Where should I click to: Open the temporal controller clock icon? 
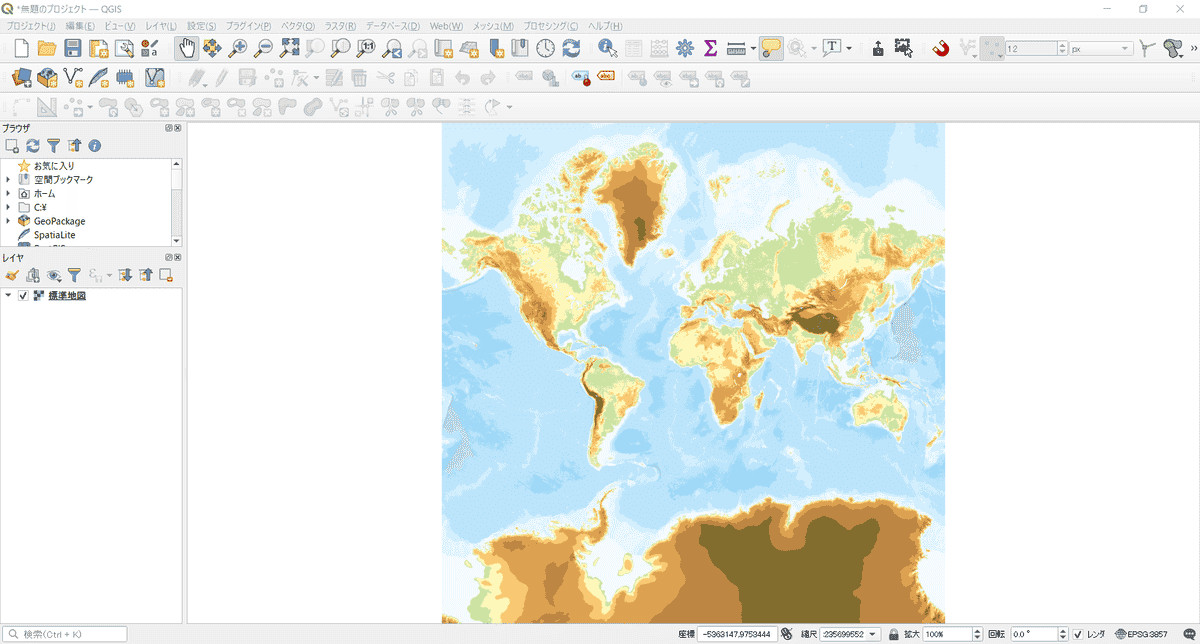[x=546, y=48]
